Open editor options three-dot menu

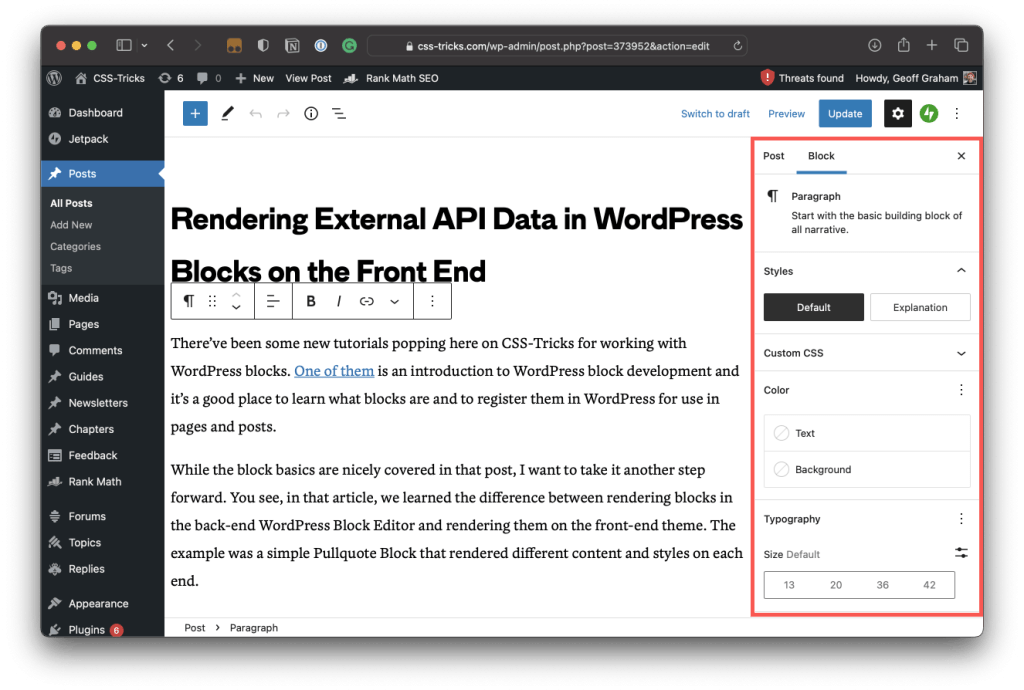click(957, 114)
